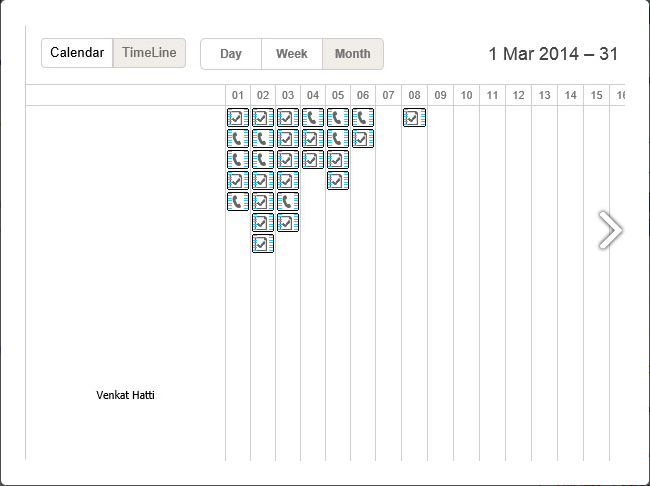This screenshot has width=650, height=486.
Task: Open the last task icon under day 02
Action: 263,244
